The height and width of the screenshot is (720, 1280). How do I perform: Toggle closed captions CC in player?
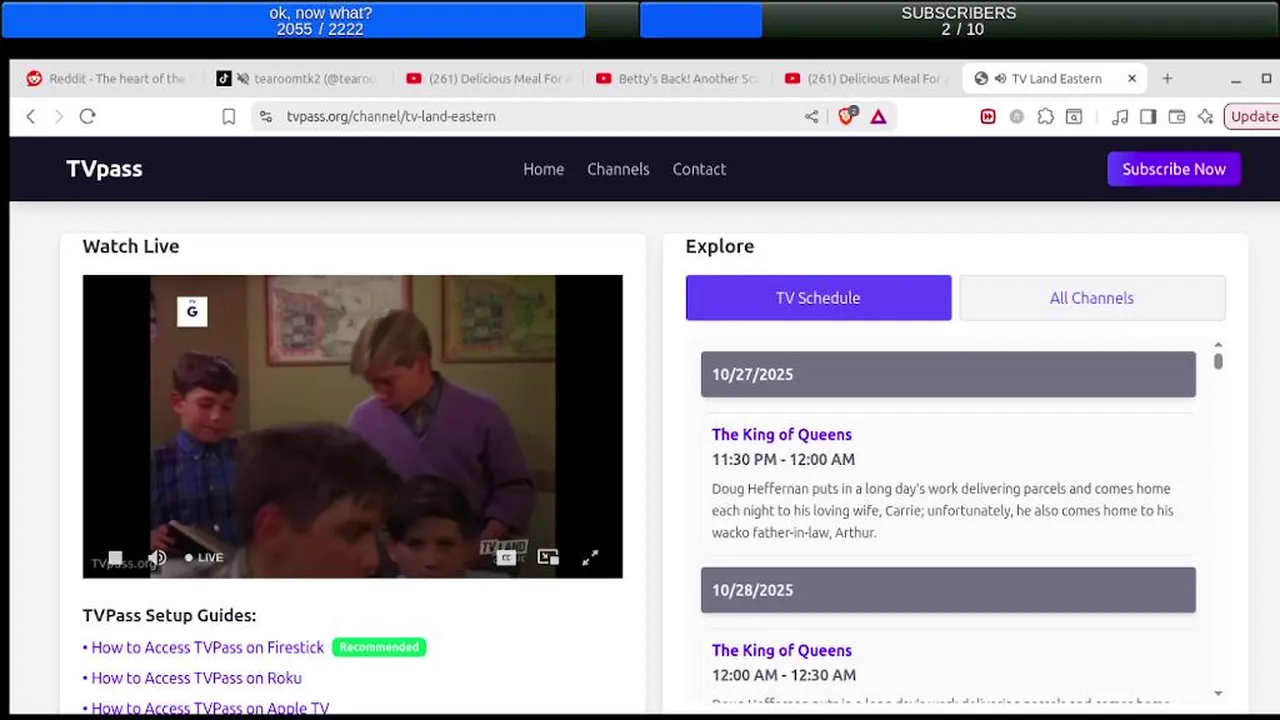(506, 558)
